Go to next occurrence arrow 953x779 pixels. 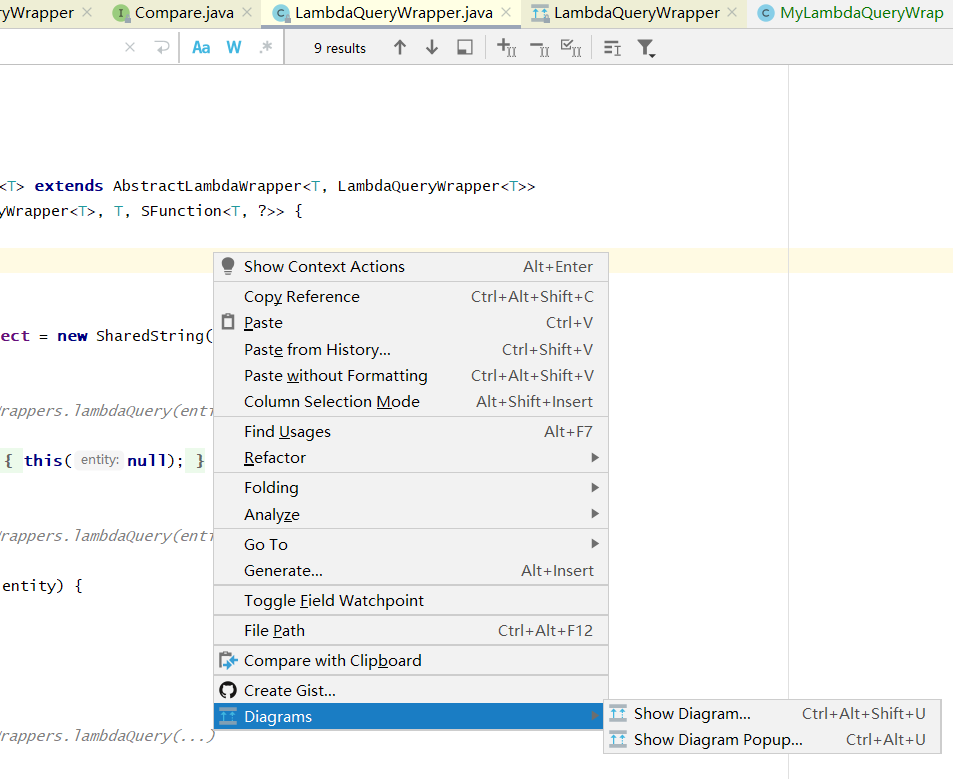pyautogui.click(x=432, y=47)
